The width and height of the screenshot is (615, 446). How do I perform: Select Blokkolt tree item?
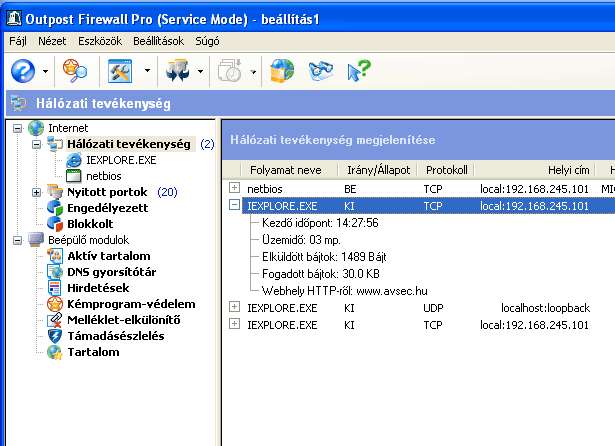tap(90, 224)
